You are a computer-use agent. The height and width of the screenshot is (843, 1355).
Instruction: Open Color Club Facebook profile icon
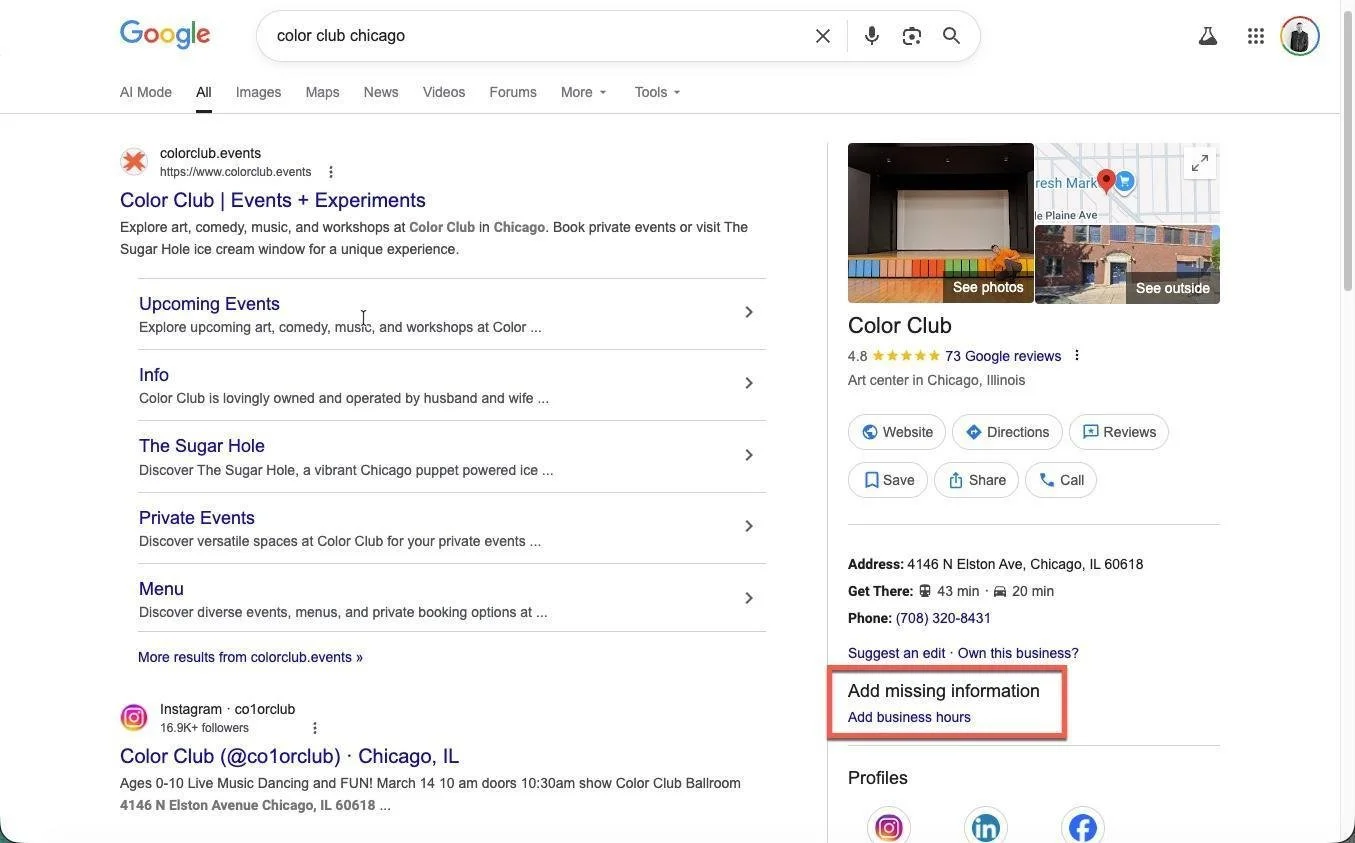click(1083, 828)
